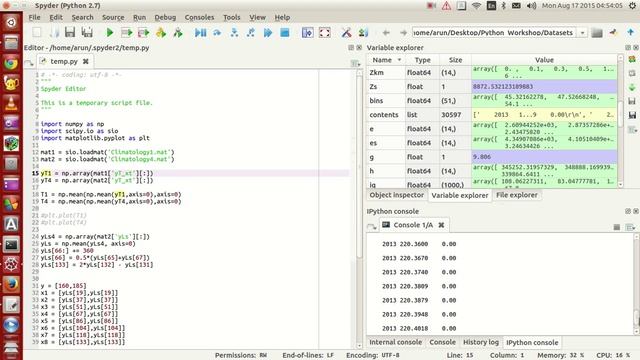Click the back arrow in the toolbar
This screenshot has height=360, width=640.
386,32
